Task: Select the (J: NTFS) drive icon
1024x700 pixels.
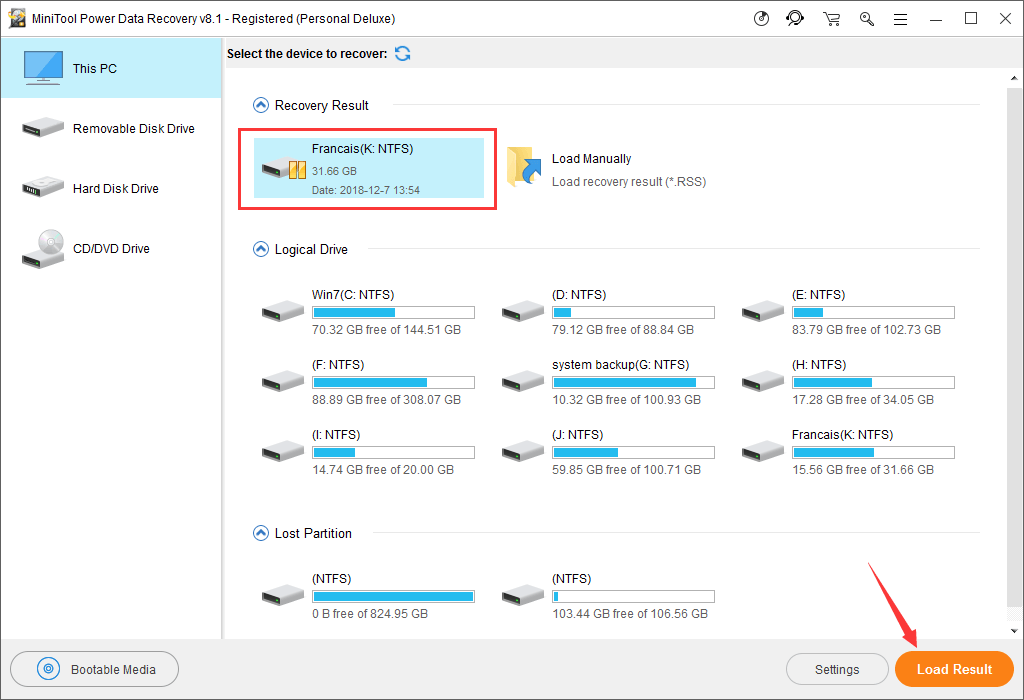Action: [523, 451]
